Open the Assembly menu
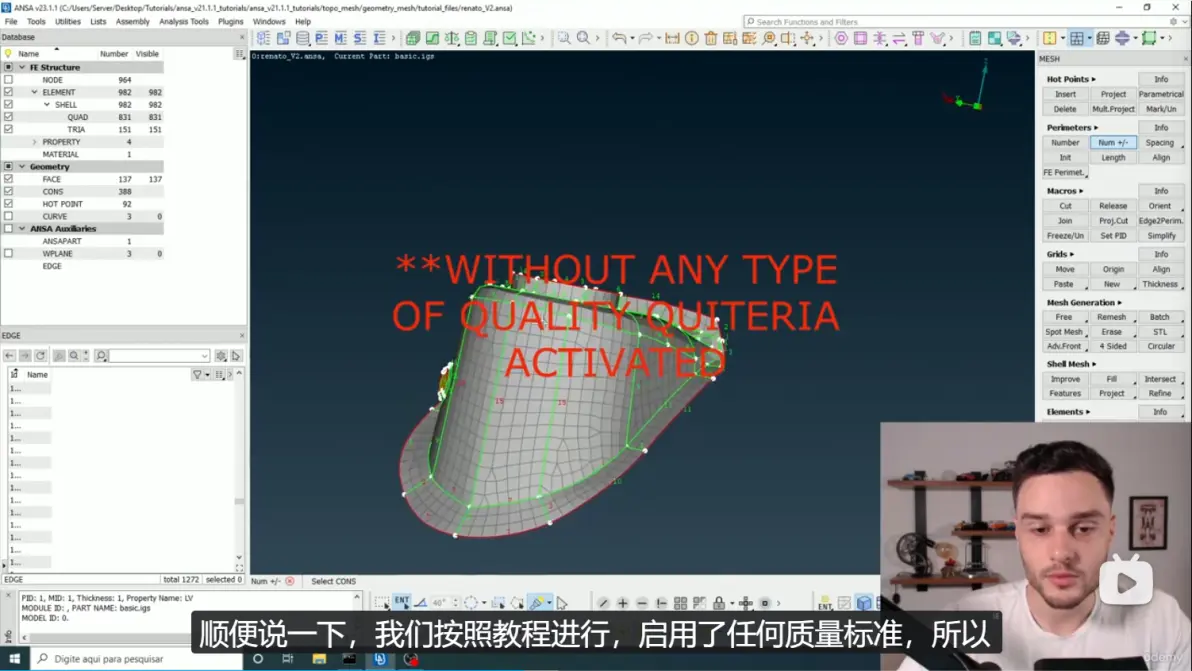 (132, 22)
